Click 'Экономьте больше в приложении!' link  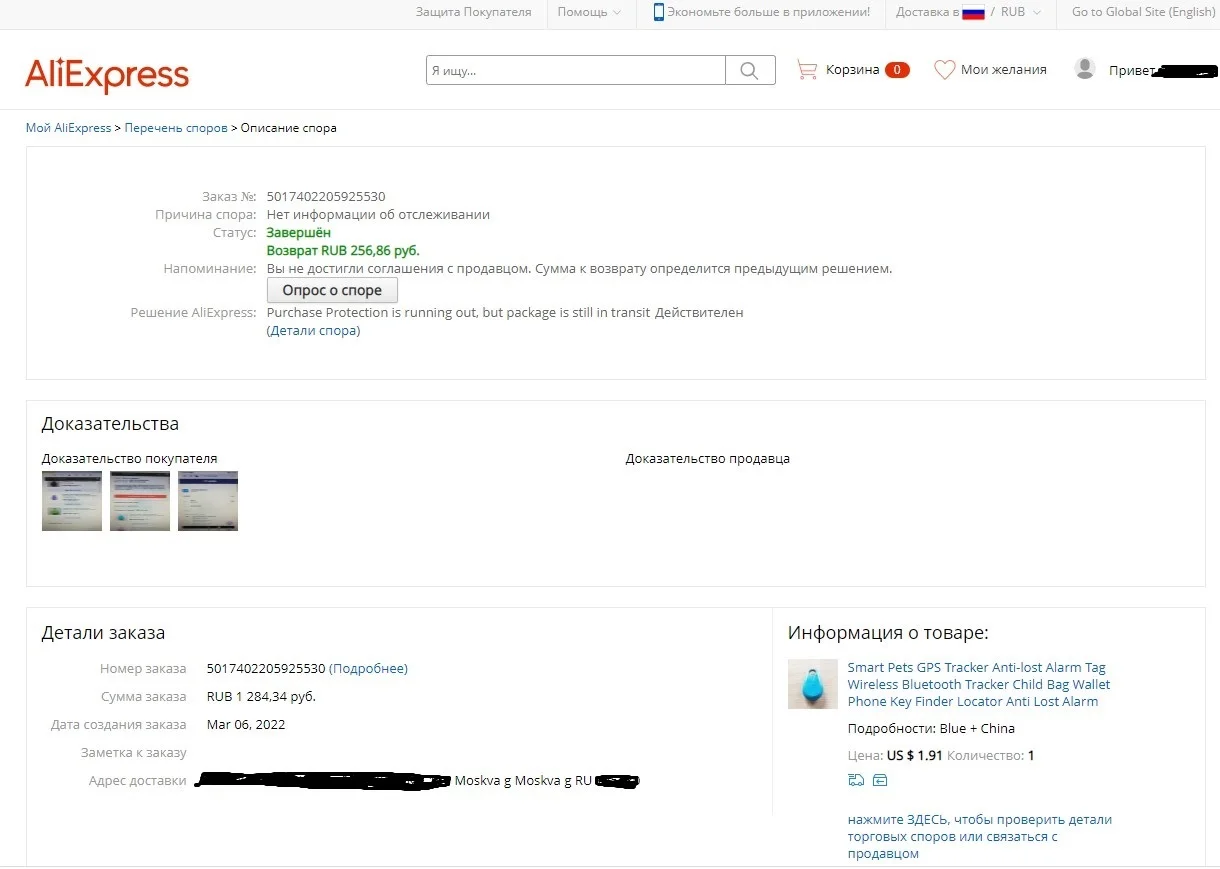click(769, 12)
